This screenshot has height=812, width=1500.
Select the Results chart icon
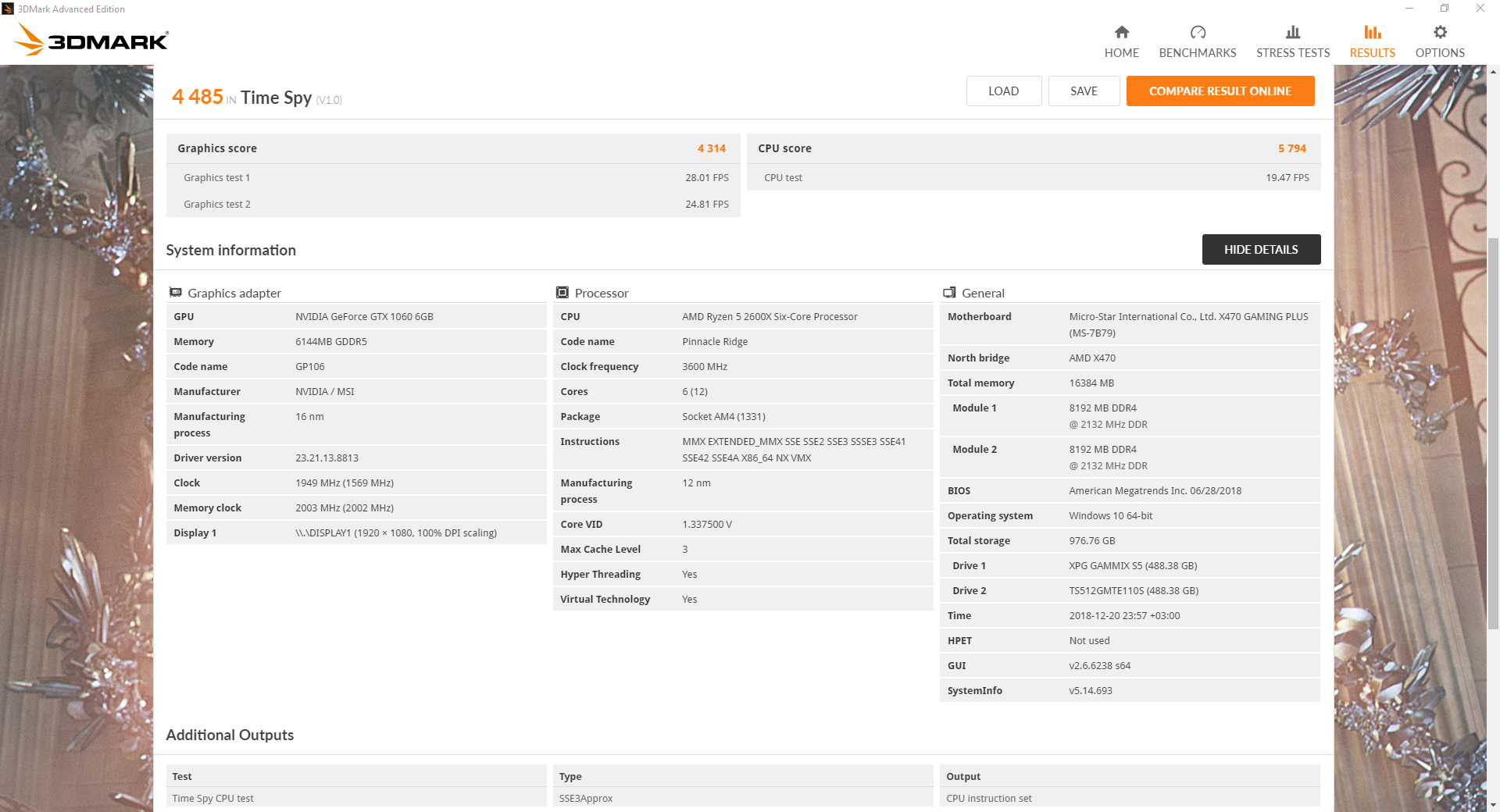1372,32
